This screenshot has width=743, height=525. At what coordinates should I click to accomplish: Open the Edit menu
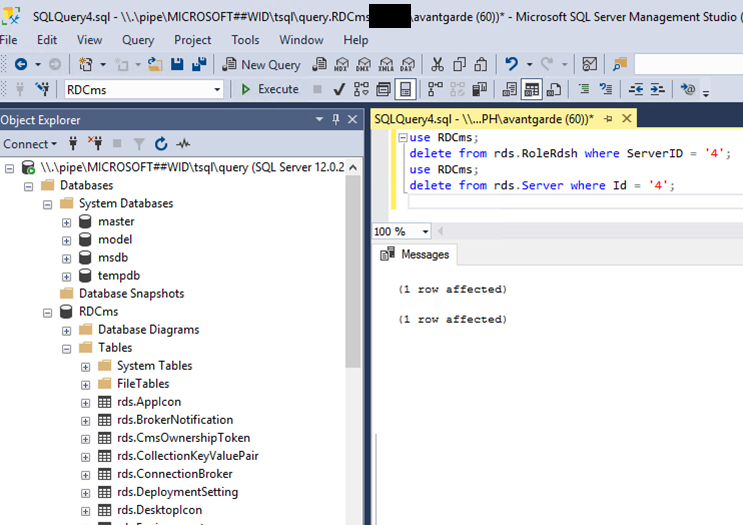tap(47, 40)
